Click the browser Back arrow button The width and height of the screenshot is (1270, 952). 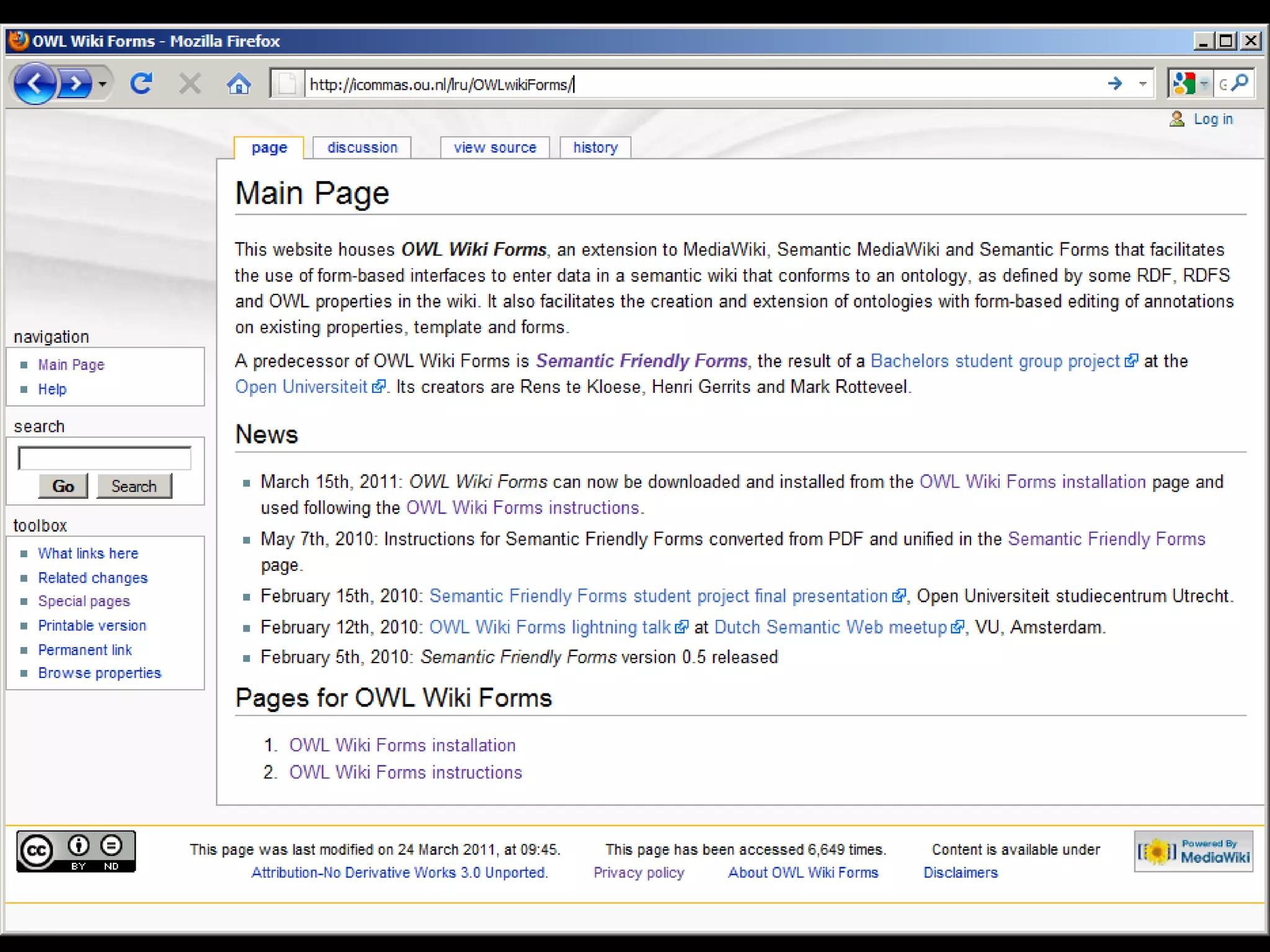tap(33, 83)
